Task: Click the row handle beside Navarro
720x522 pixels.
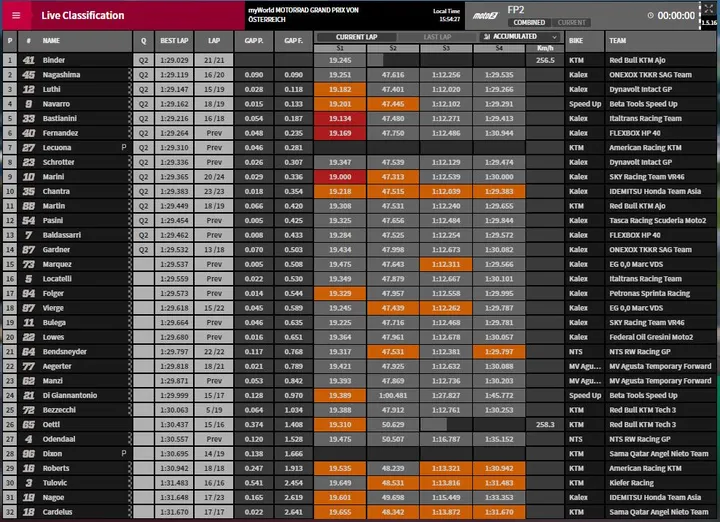Action: (130, 104)
